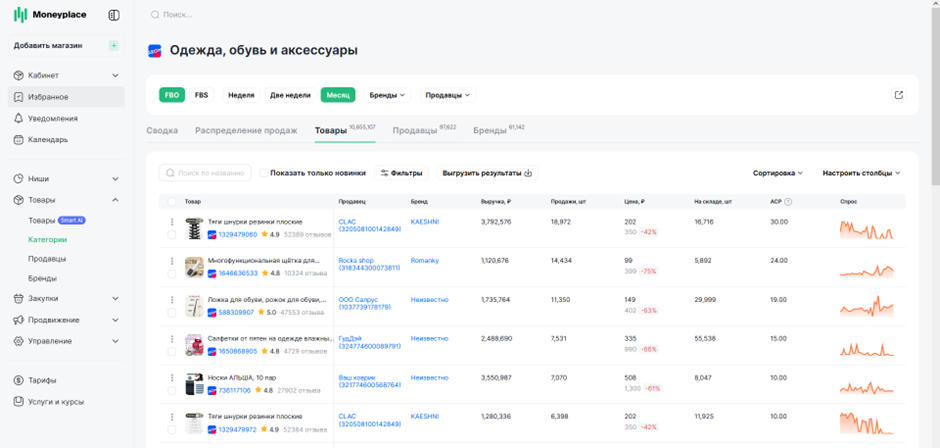The width and height of the screenshot is (940, 448).
Task: Switch to the Сводка tab
Action: click(x=162, y=131)
